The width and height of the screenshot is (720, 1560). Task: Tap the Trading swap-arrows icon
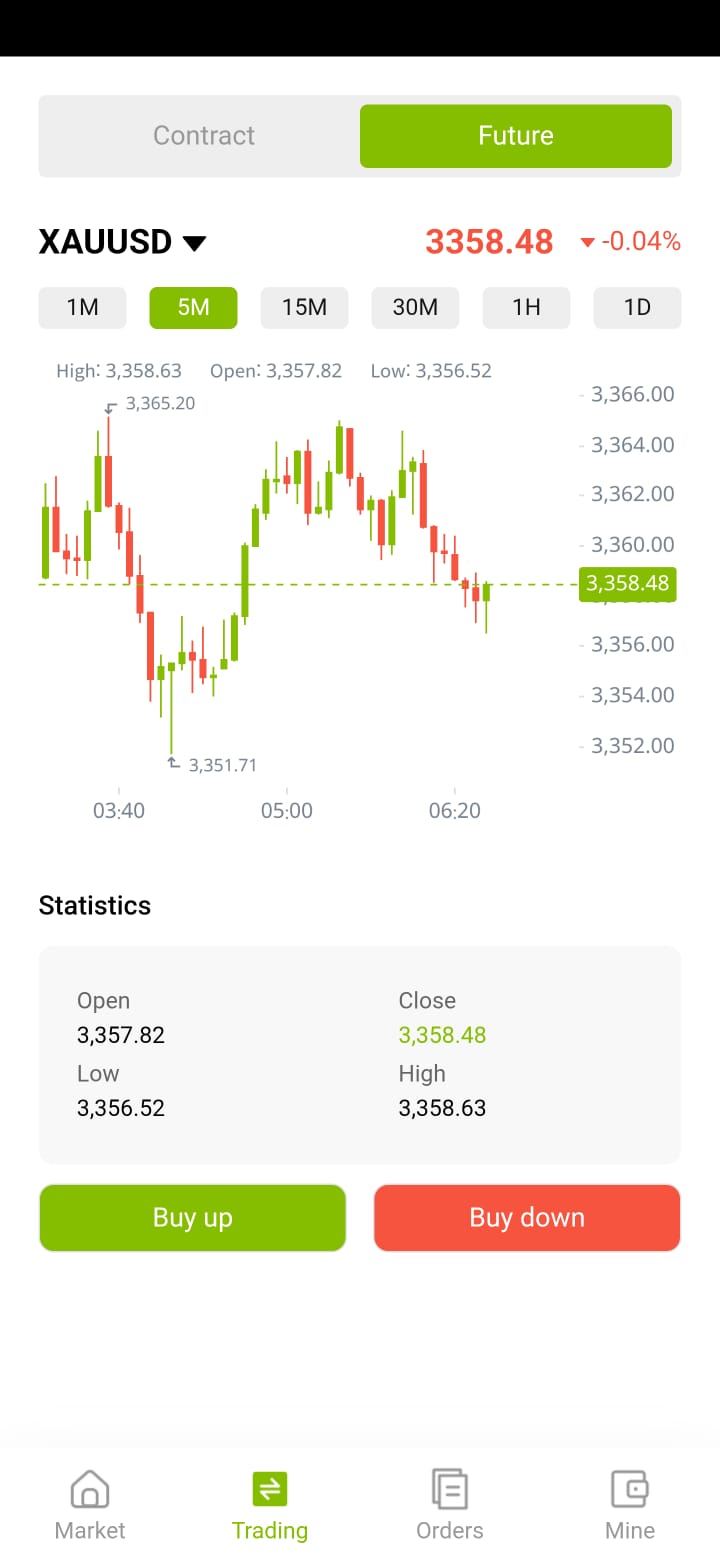(270, 1489)
